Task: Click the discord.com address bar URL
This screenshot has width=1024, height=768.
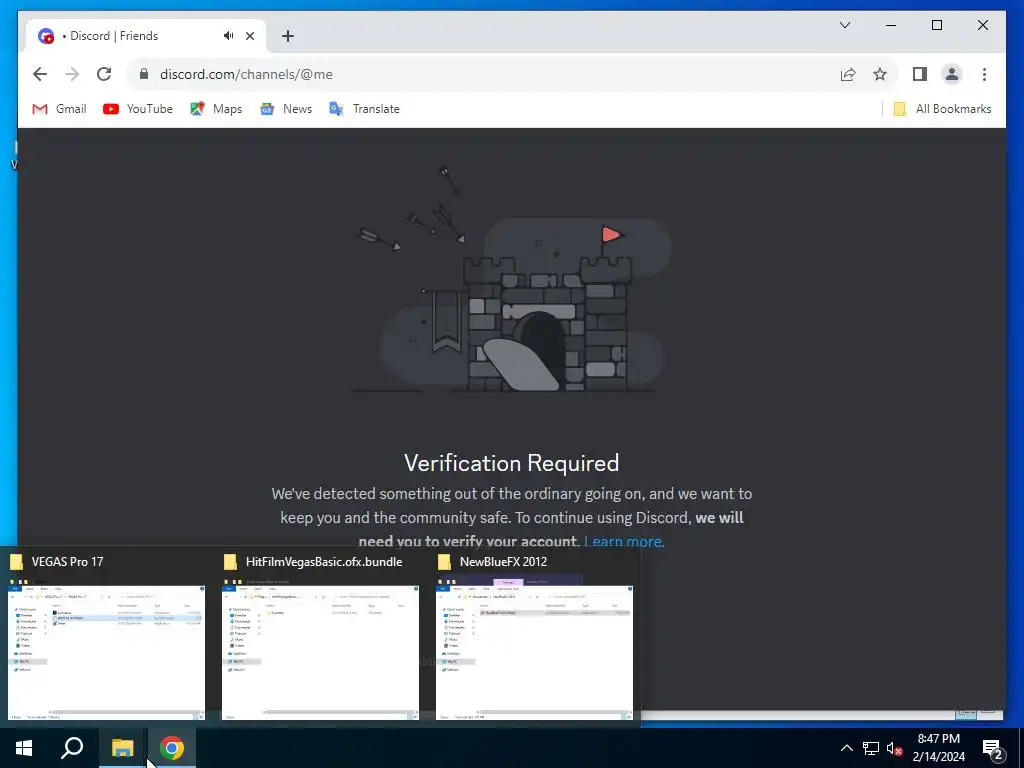Action: (246, 74)
